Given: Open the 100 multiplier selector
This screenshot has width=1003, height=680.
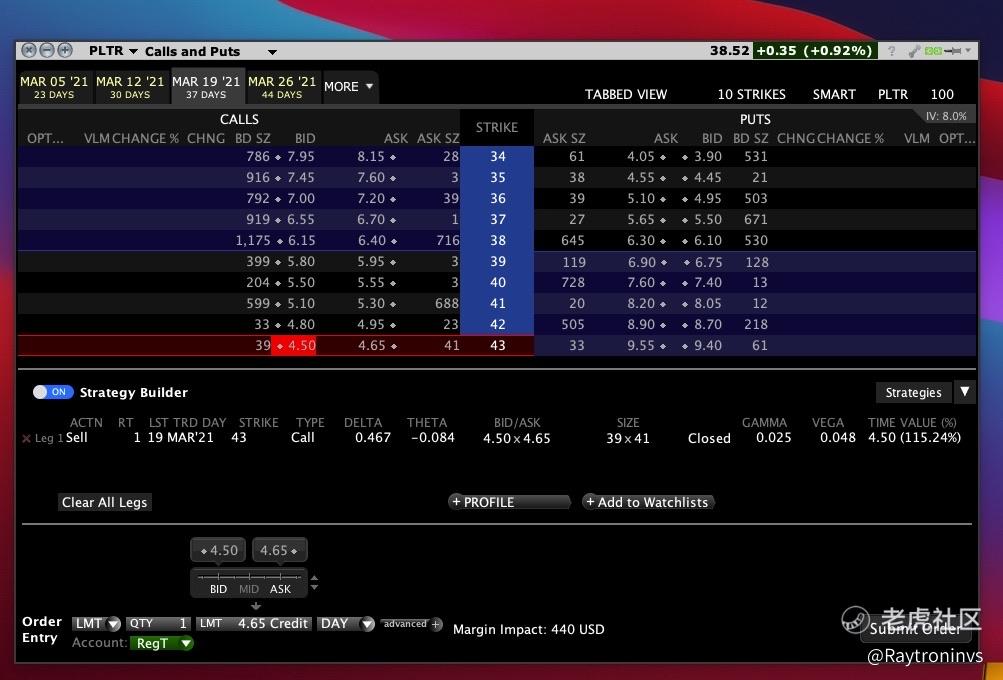Looking at the screenshot, I should coord(942,95).
